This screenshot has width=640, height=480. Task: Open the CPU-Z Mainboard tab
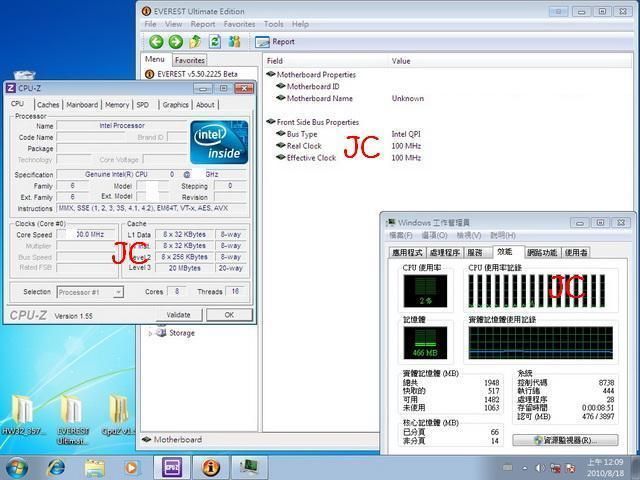pyautogui.click(x=82, y=105)
